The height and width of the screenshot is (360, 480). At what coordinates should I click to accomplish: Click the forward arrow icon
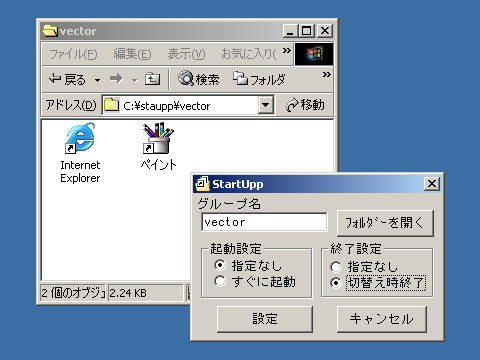pyautogui.click(x=116, y=79)
